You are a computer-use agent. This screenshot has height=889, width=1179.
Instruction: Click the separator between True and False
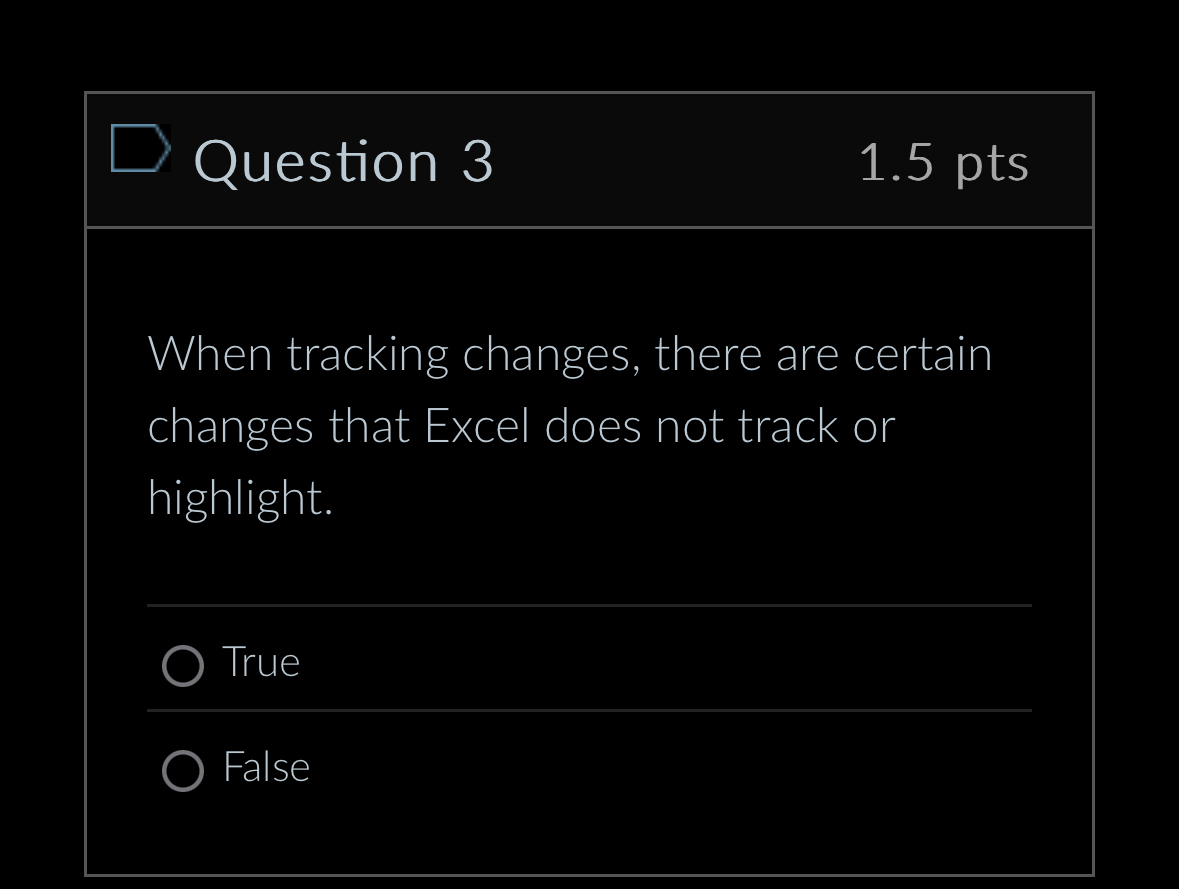[x=588, y=712]
